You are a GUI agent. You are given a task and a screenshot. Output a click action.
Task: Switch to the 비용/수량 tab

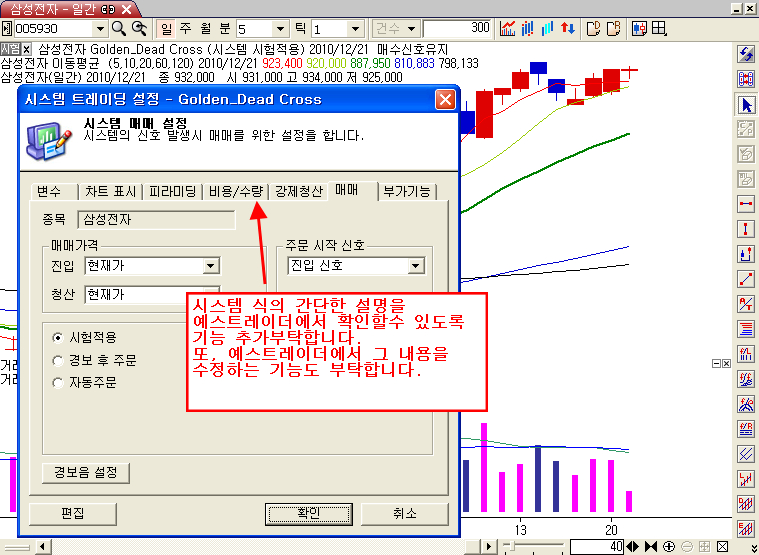click(236, 191)
